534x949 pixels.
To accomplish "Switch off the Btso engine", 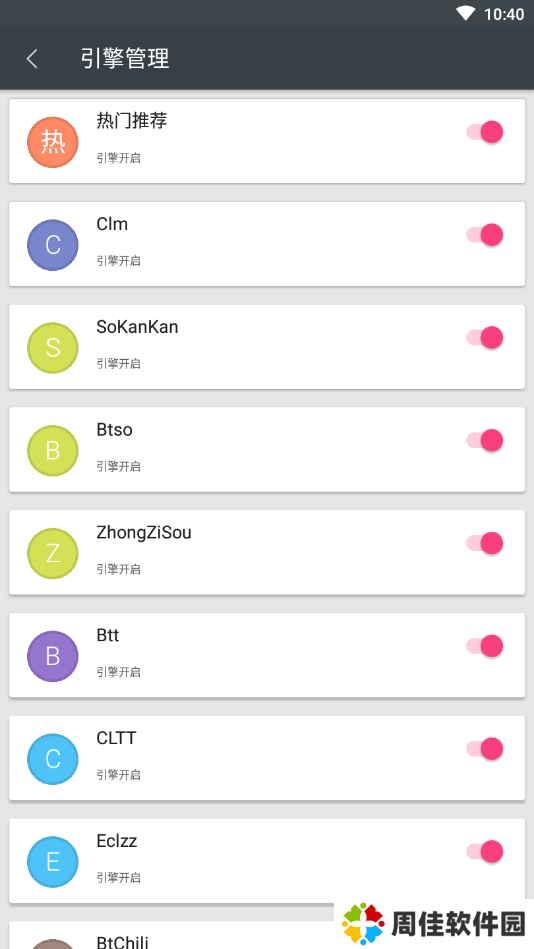I will [x=485, y=441].
